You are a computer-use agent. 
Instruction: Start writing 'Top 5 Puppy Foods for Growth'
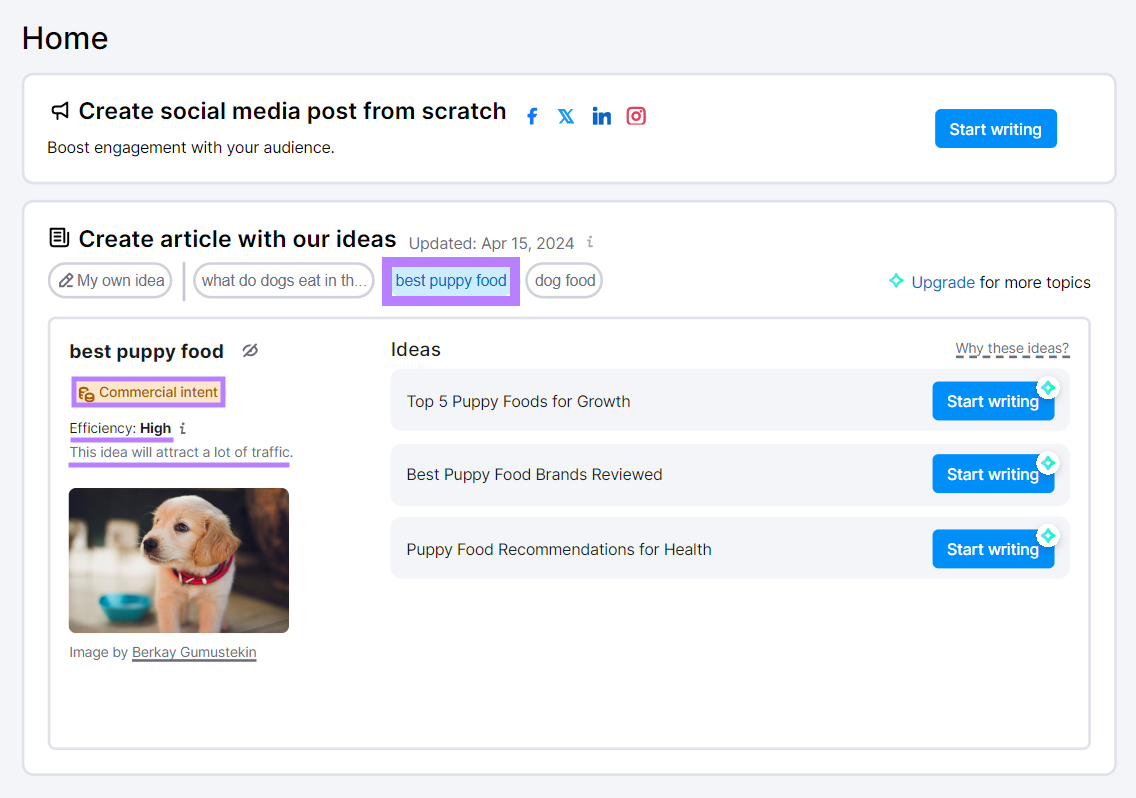point(992,402)
